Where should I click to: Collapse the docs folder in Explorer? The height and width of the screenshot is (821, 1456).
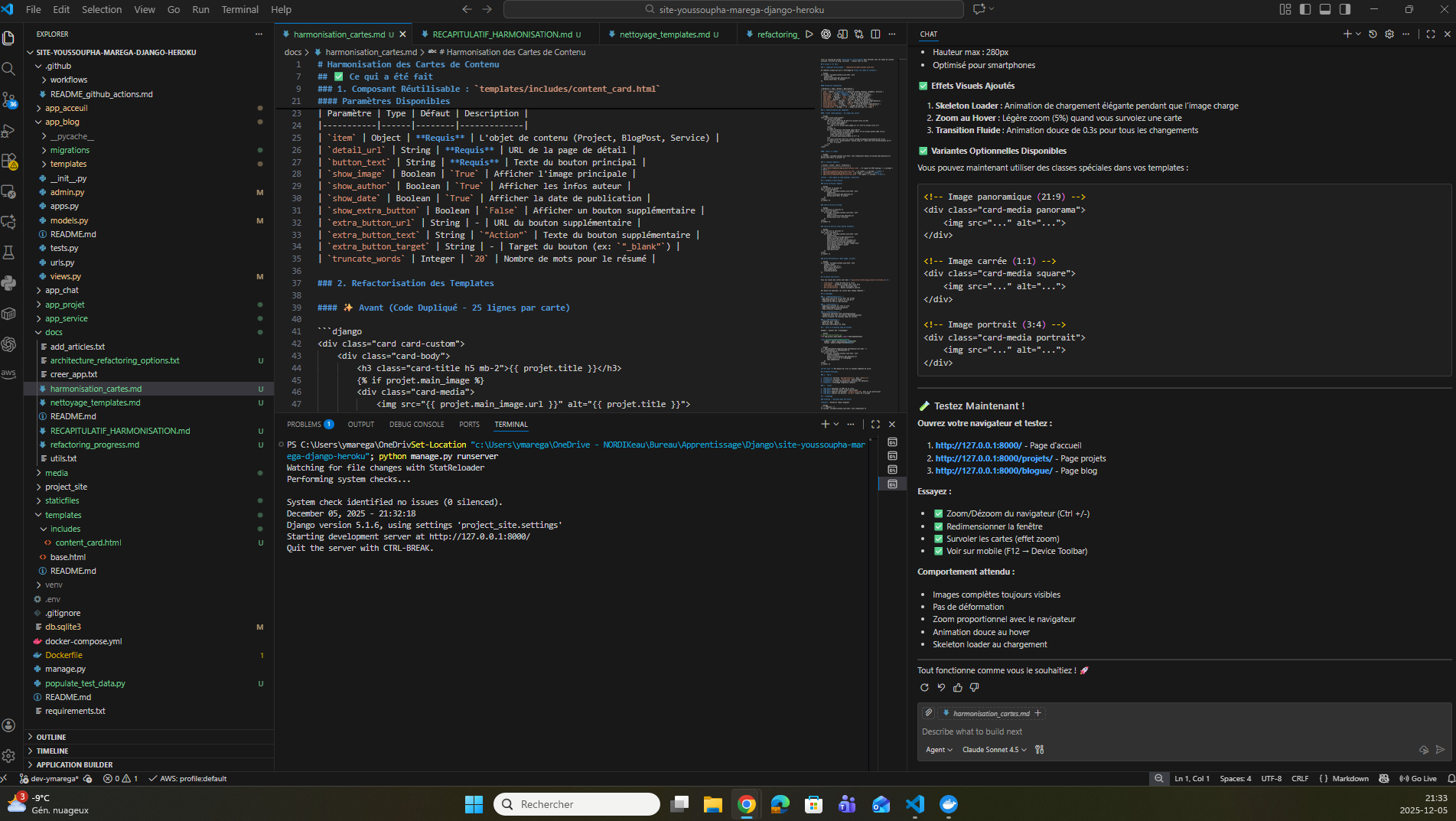[52, 332]
